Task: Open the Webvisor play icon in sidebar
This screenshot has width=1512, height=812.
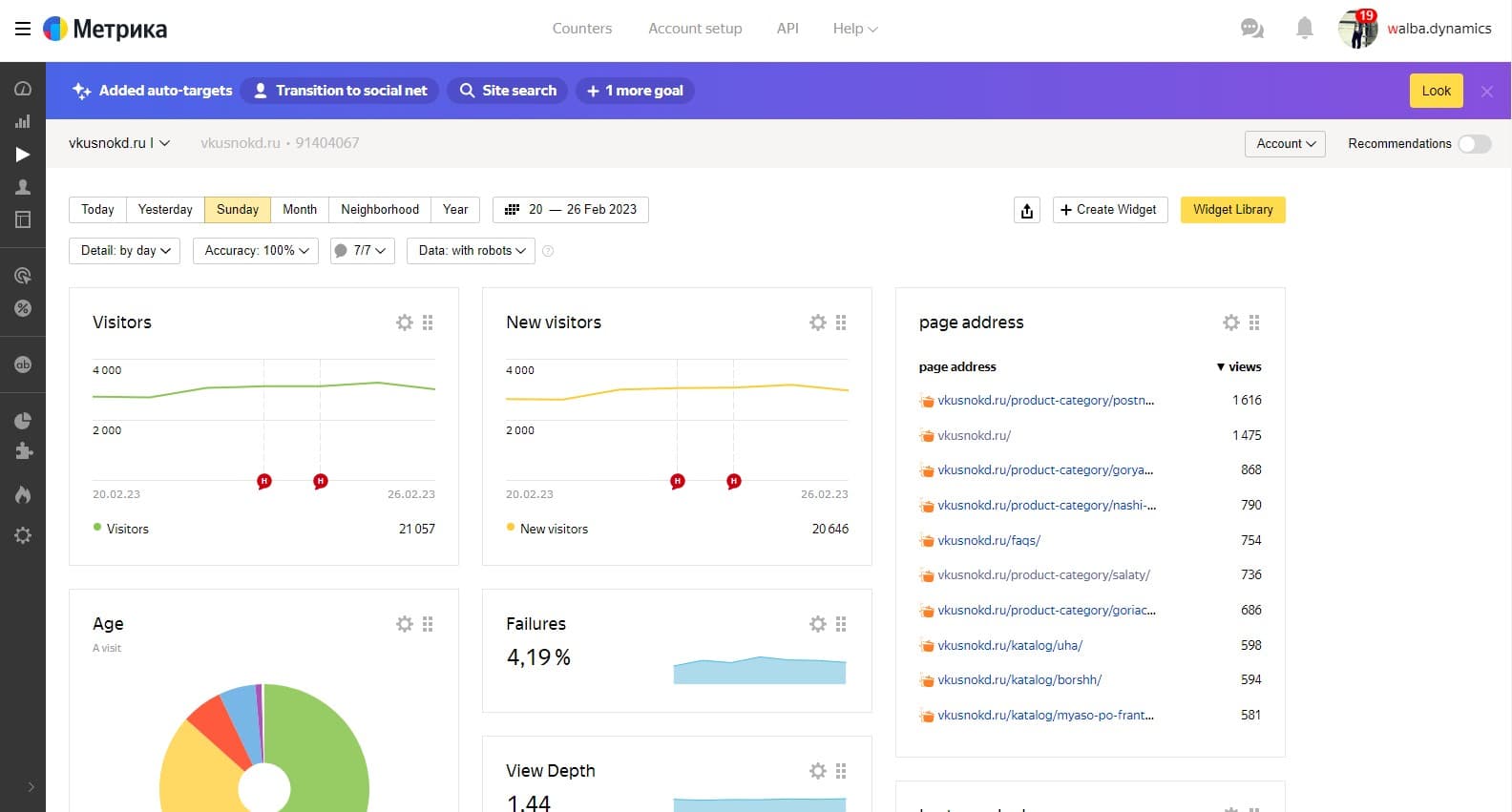Action: pyautogui.click(x=23, y=155)
